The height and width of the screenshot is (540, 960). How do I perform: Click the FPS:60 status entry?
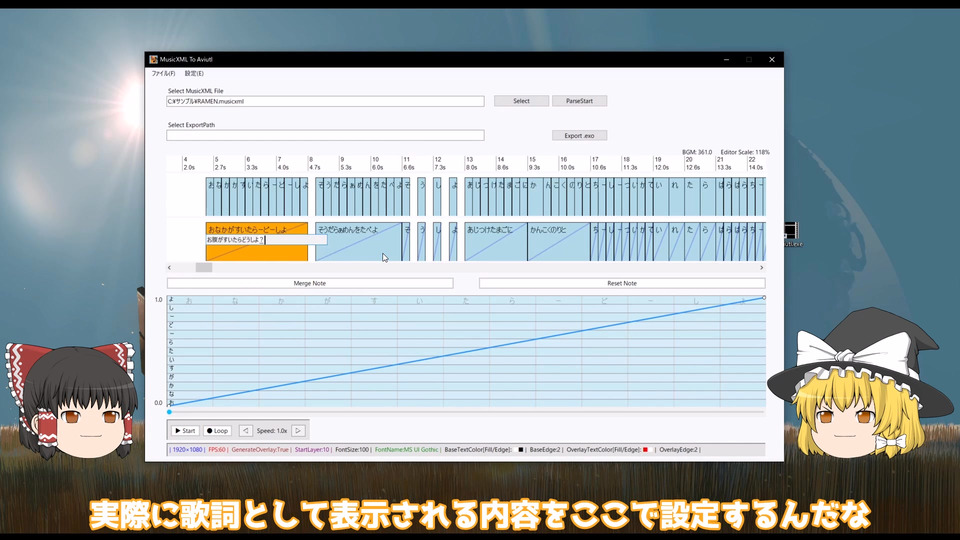click(x=217, y=450)
